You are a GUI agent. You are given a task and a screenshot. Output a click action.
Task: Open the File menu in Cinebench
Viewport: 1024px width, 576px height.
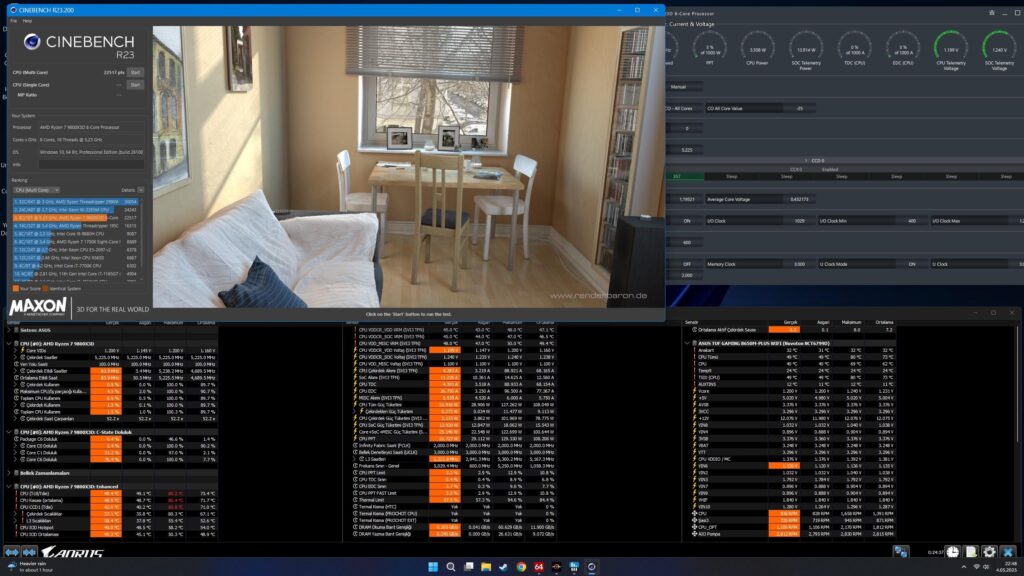click(14, 21)
